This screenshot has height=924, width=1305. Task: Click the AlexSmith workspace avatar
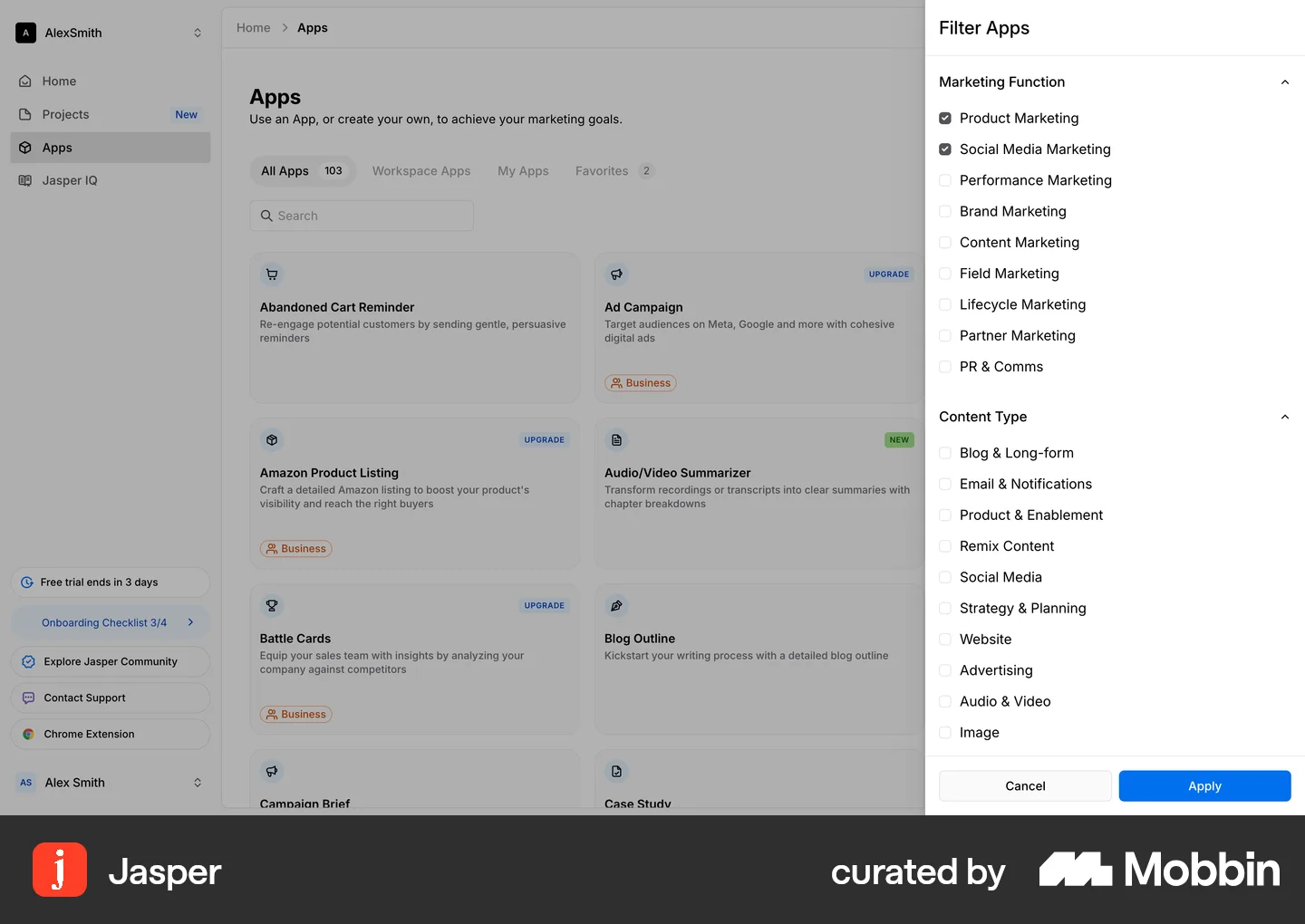point(25,33)
